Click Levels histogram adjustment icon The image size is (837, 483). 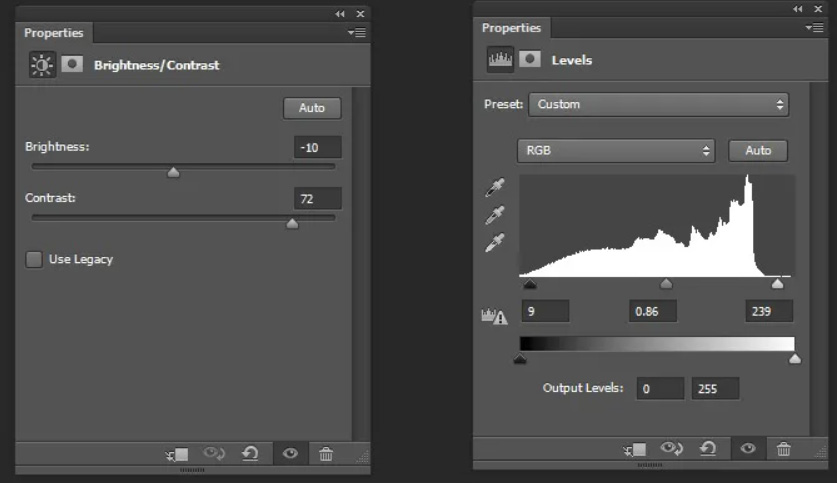[x=500, y=59]
